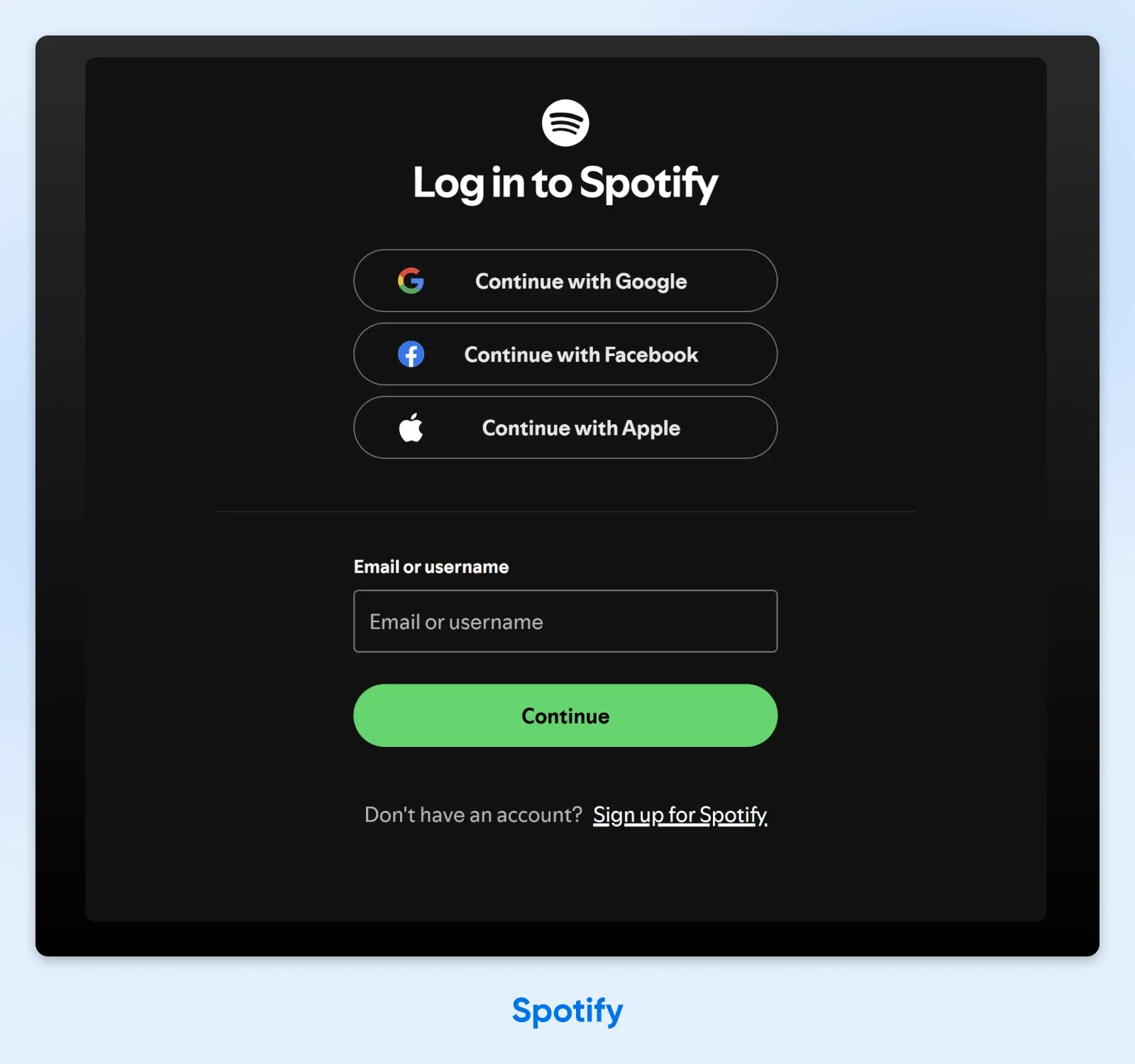Click the white Spotify logo above the heading

pyautogui.click(x=565, y=123)
